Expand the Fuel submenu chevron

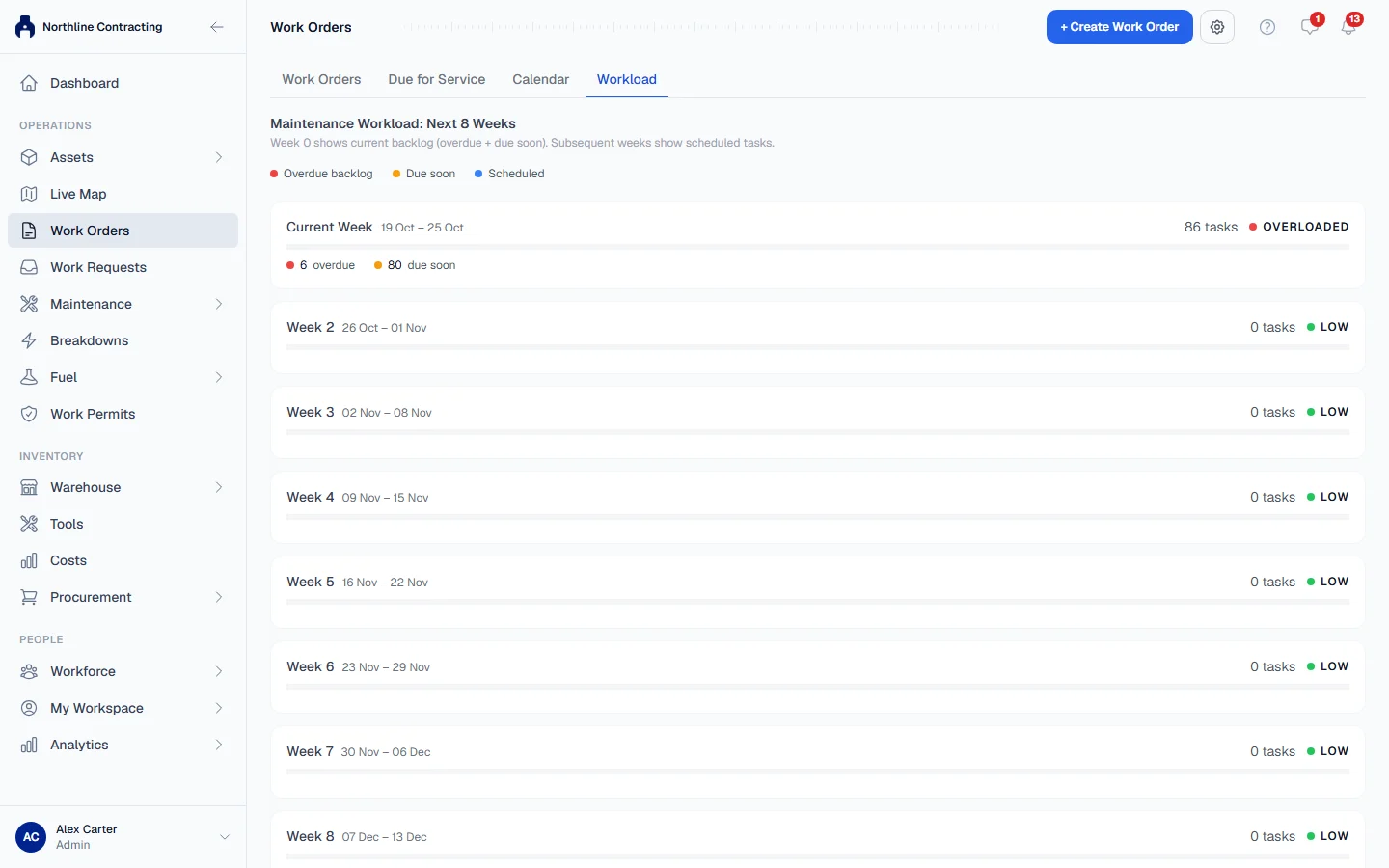click(x=219, y=377)
